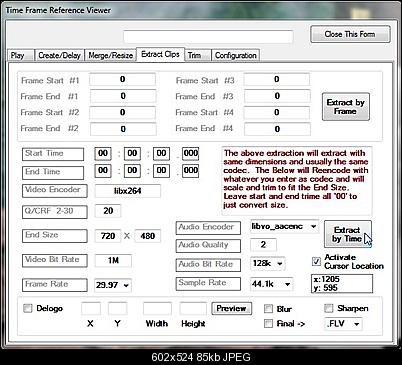Click the cursor location x/y readout box
Image resolution: width=402 pixels, height=365 pixels.
pyautogui.click(x=342, y=284)
